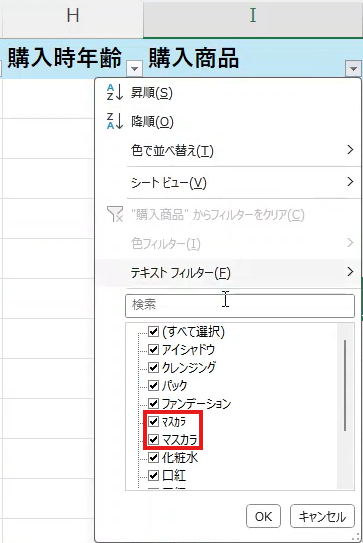Click the ascending sort A-Z icon

click(115, 92)
